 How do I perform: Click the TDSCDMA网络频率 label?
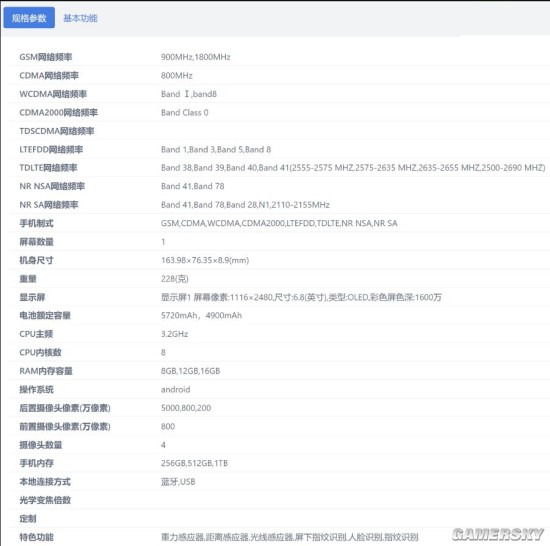click(x=57, y=131)
